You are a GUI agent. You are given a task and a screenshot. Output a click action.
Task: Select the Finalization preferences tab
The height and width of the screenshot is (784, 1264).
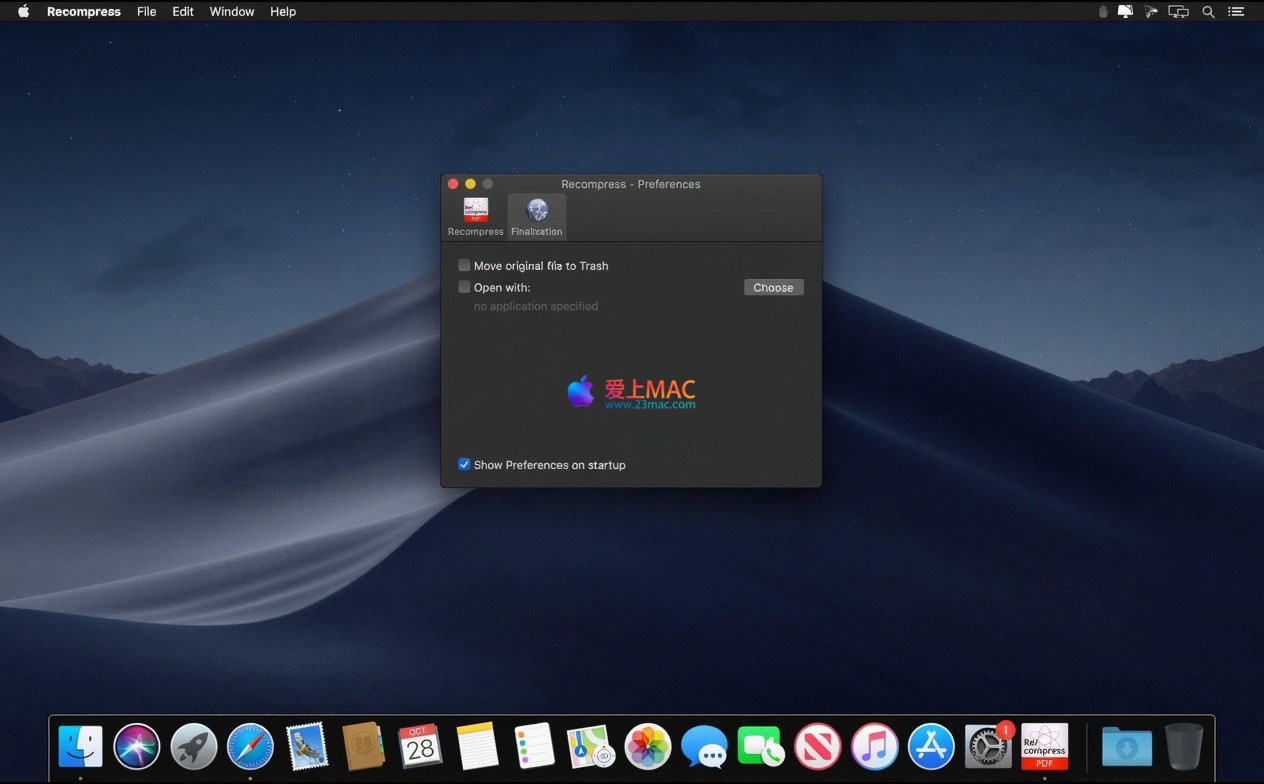(537, 216)
